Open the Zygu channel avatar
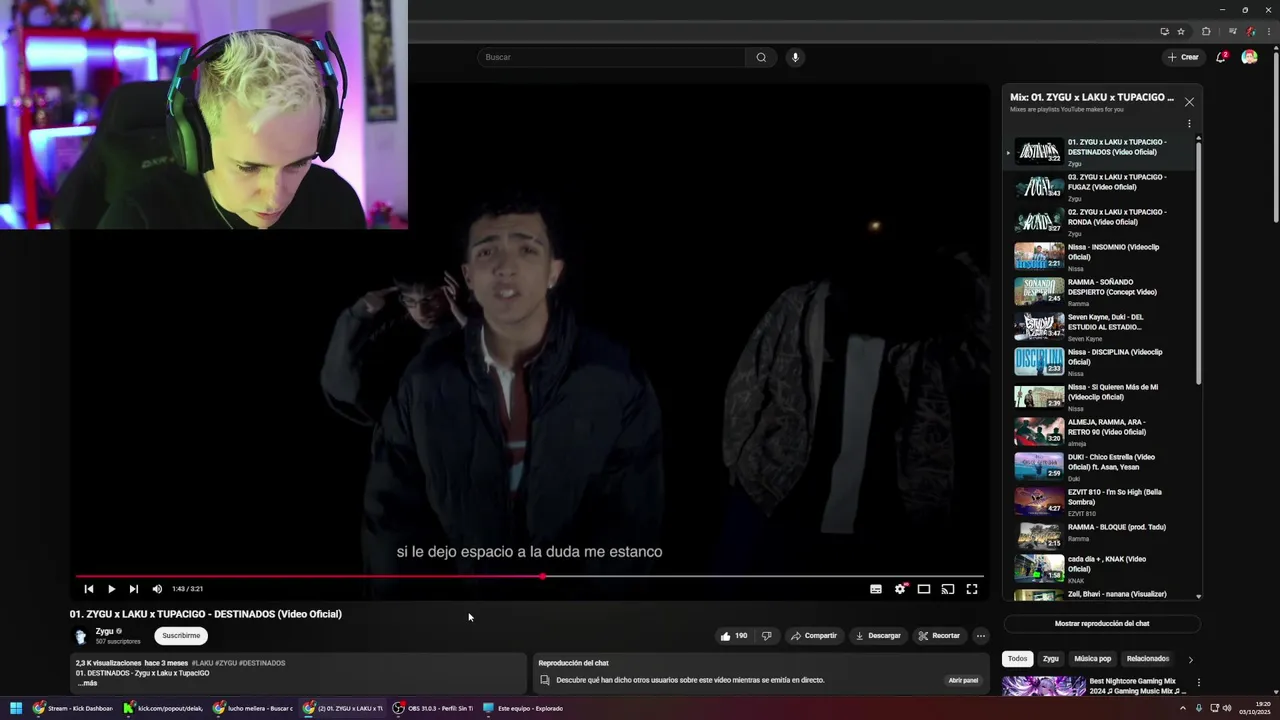The width and height of the screenshot is (1280, 720). coord(81,636)
